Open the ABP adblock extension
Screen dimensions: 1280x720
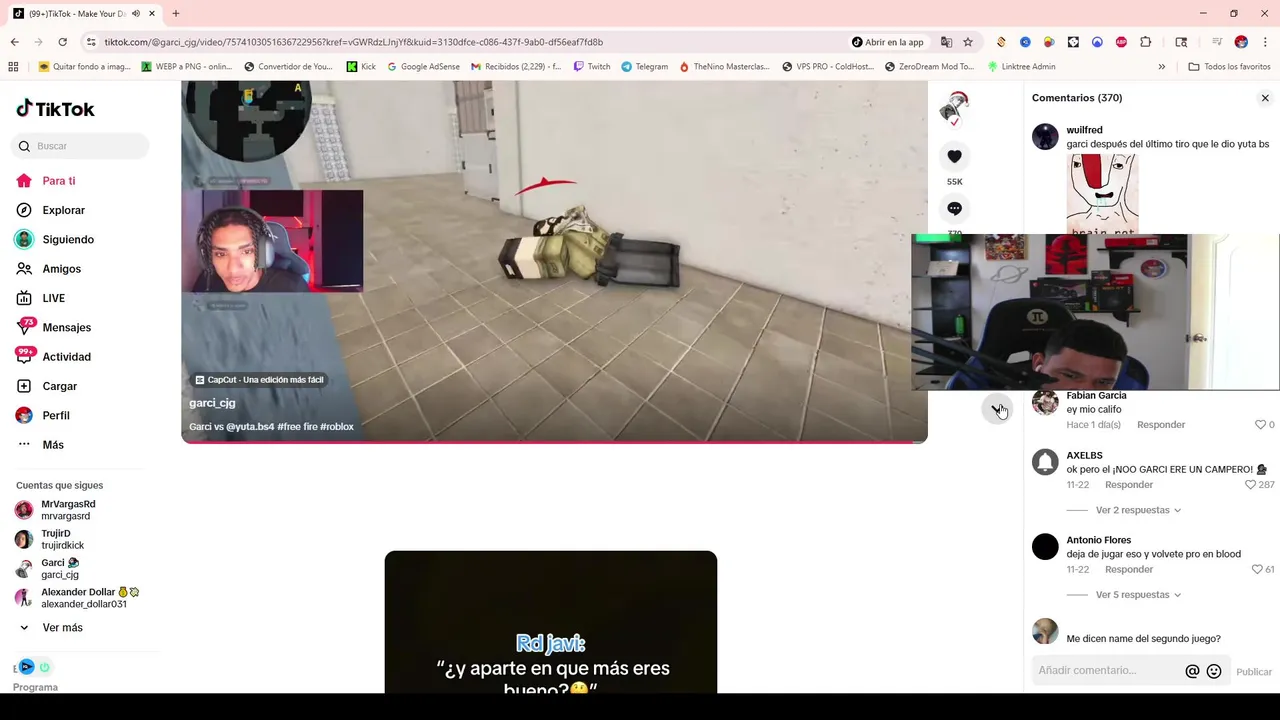[x=1121, y=42]
